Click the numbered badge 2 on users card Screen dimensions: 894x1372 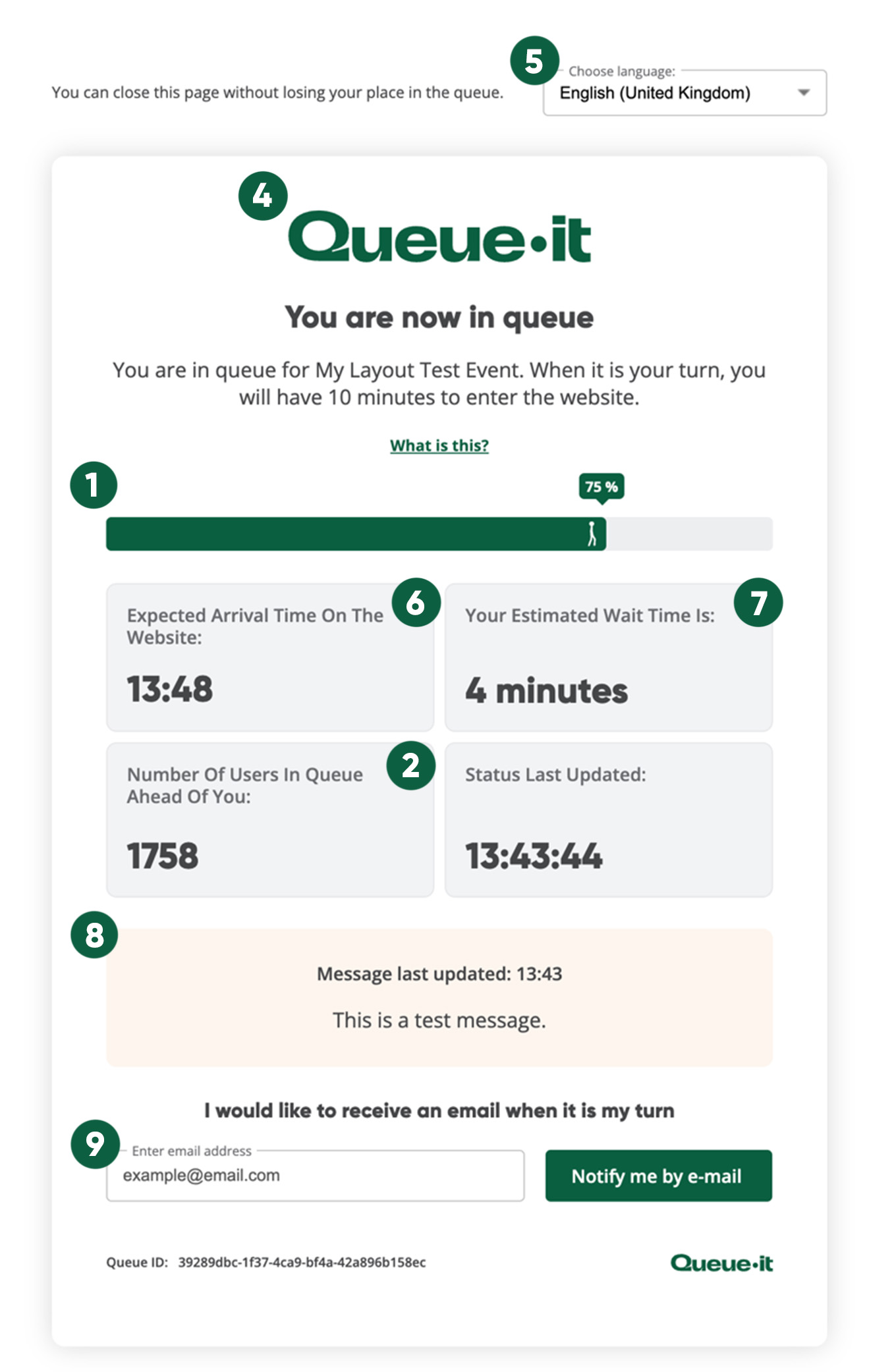point(411,765)
